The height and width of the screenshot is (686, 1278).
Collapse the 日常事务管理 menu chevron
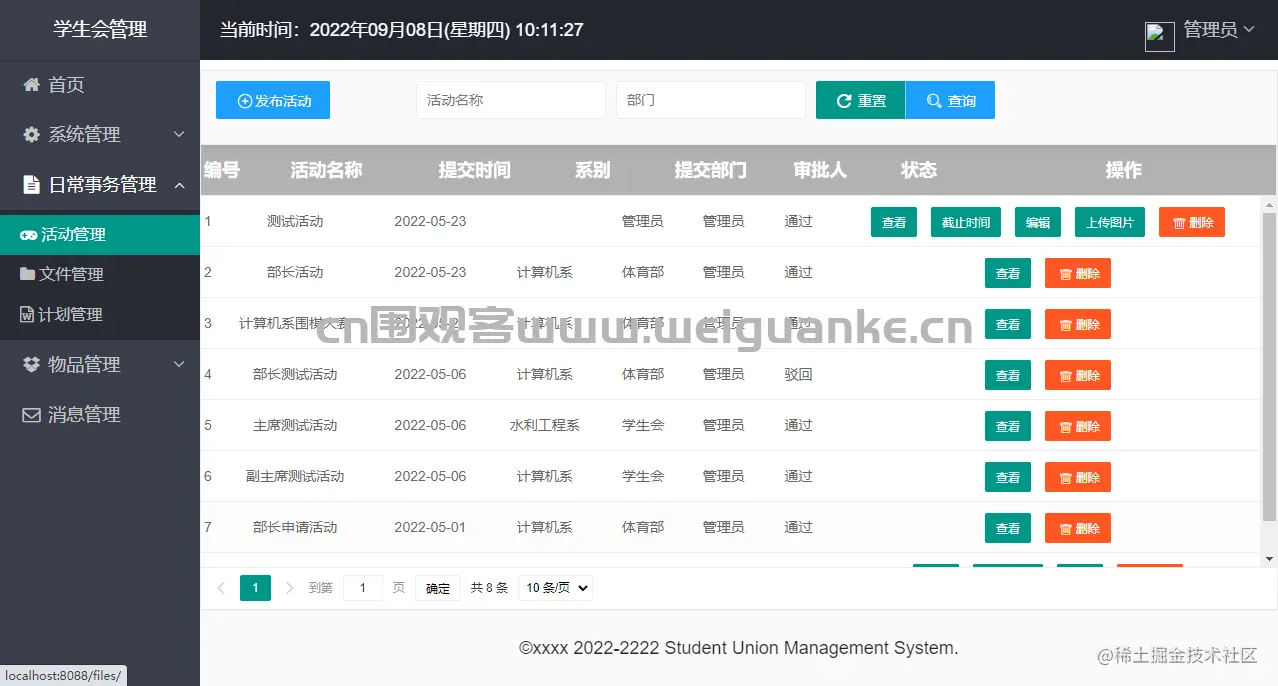point(179,185)
